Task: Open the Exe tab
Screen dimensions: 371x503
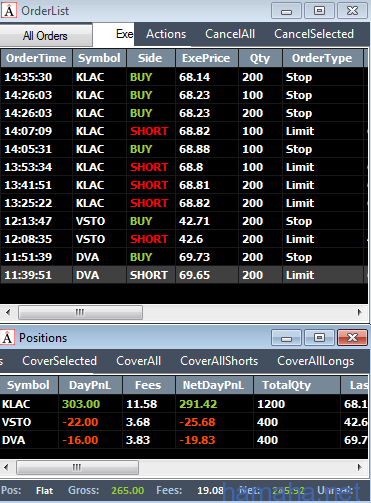Action: click(x=124, y=34)
